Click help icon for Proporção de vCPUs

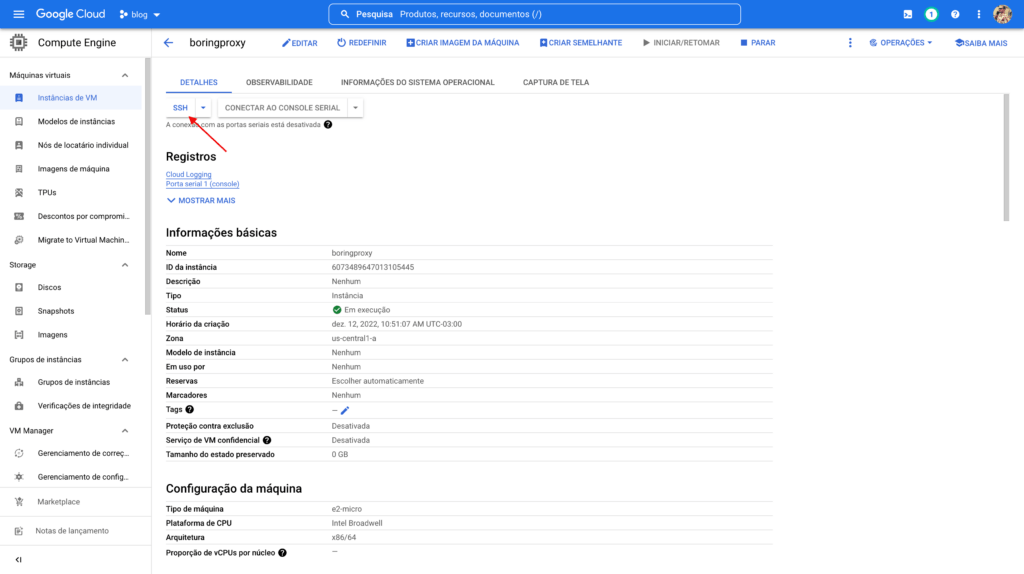(x=282, y=552)
